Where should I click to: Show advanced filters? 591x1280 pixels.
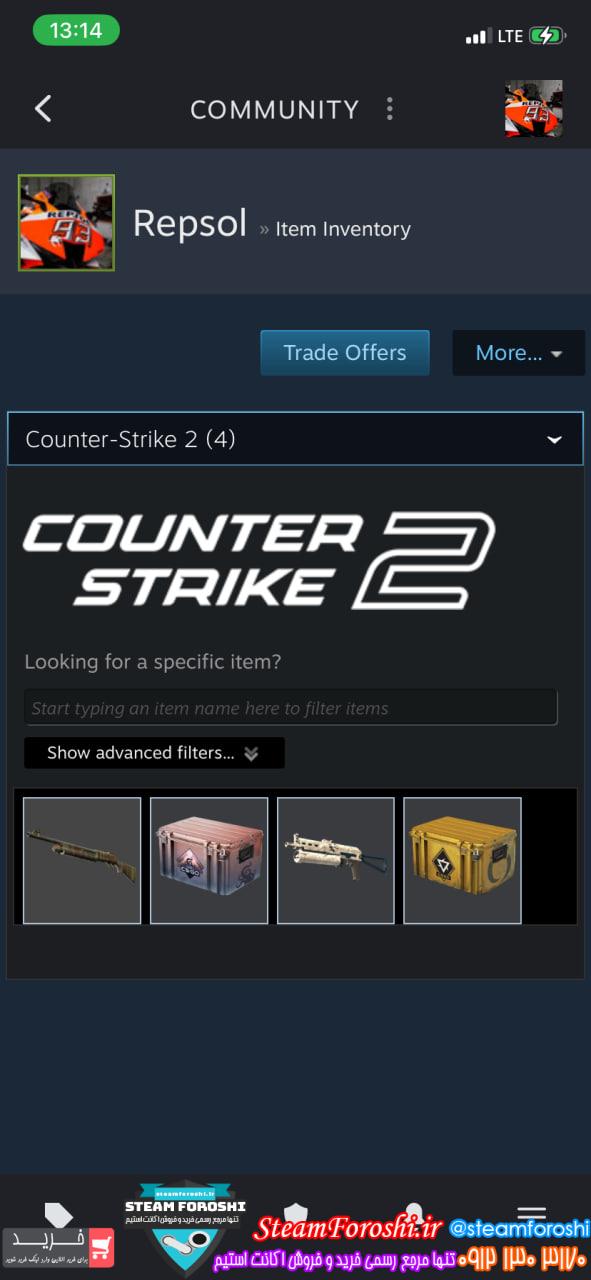click(154, 753)
